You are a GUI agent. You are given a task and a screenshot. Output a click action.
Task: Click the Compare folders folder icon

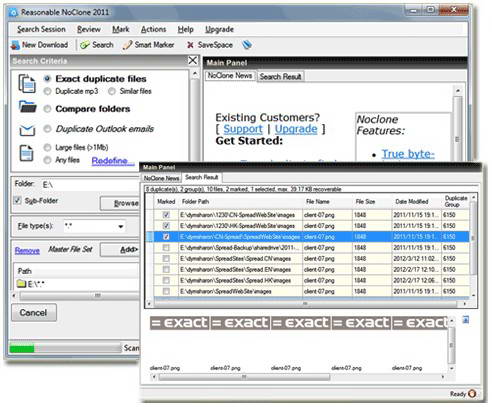pos(28,107)
